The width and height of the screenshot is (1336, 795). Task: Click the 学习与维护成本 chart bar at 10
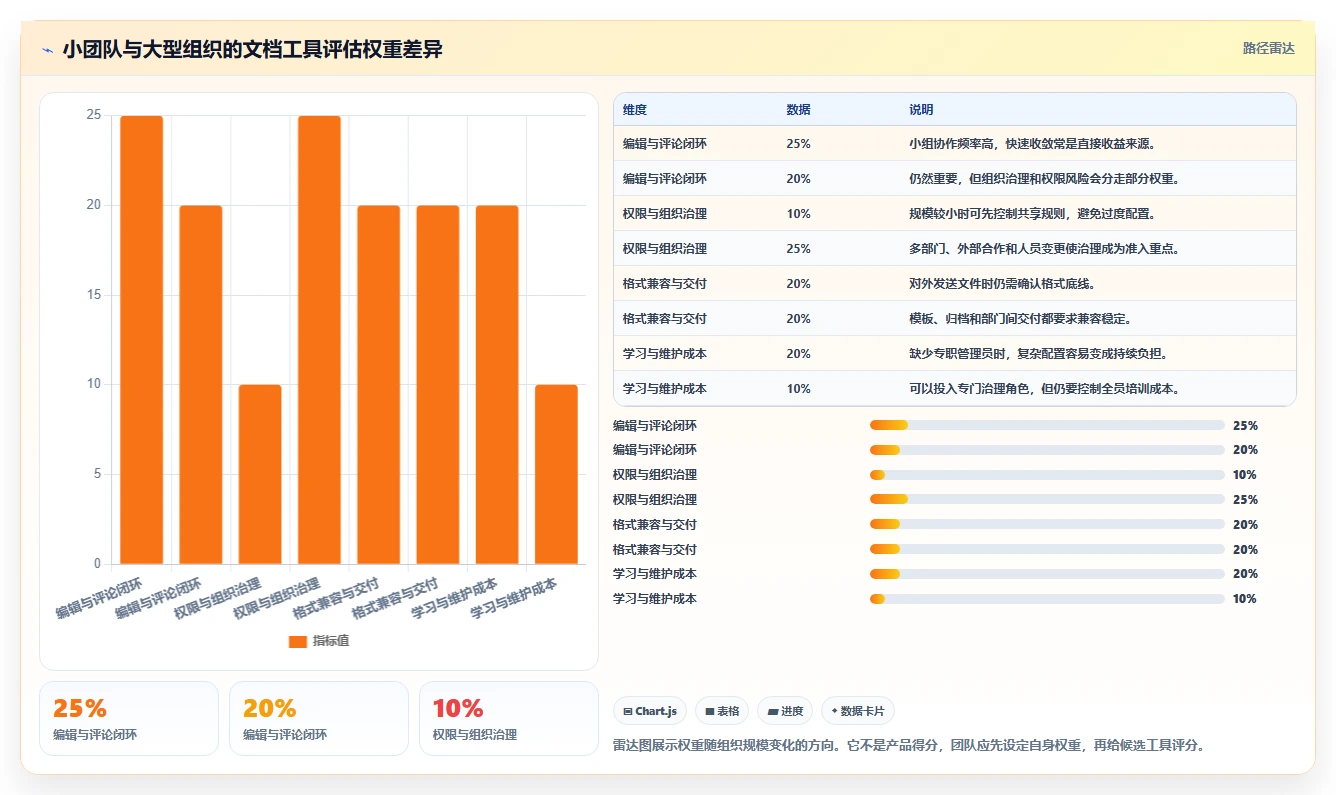pyautogui.click(x=556, y=474)
